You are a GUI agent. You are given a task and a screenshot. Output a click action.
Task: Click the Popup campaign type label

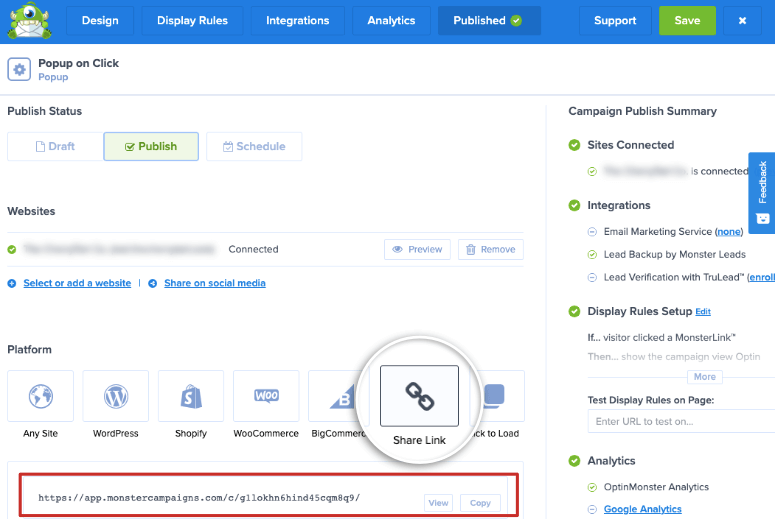point(53,77)
